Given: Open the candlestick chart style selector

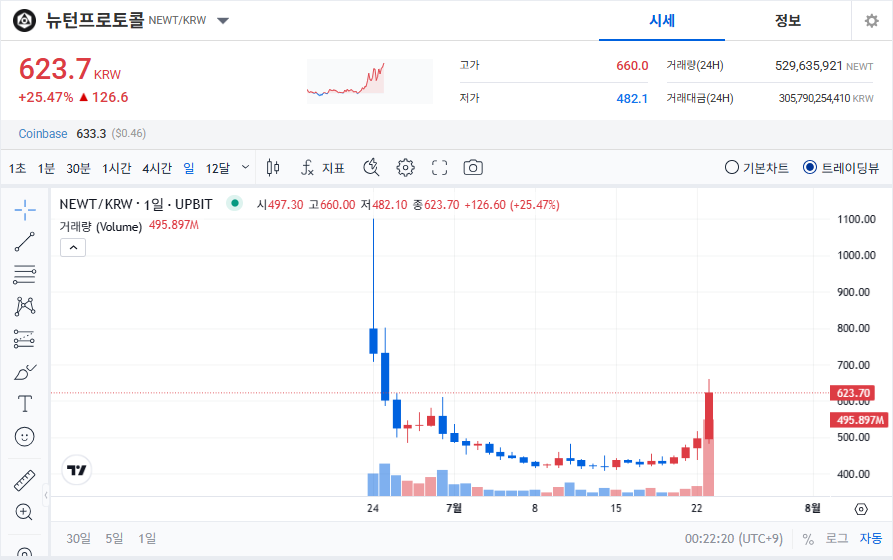Looking at the screenshot, I should (273, 168).
